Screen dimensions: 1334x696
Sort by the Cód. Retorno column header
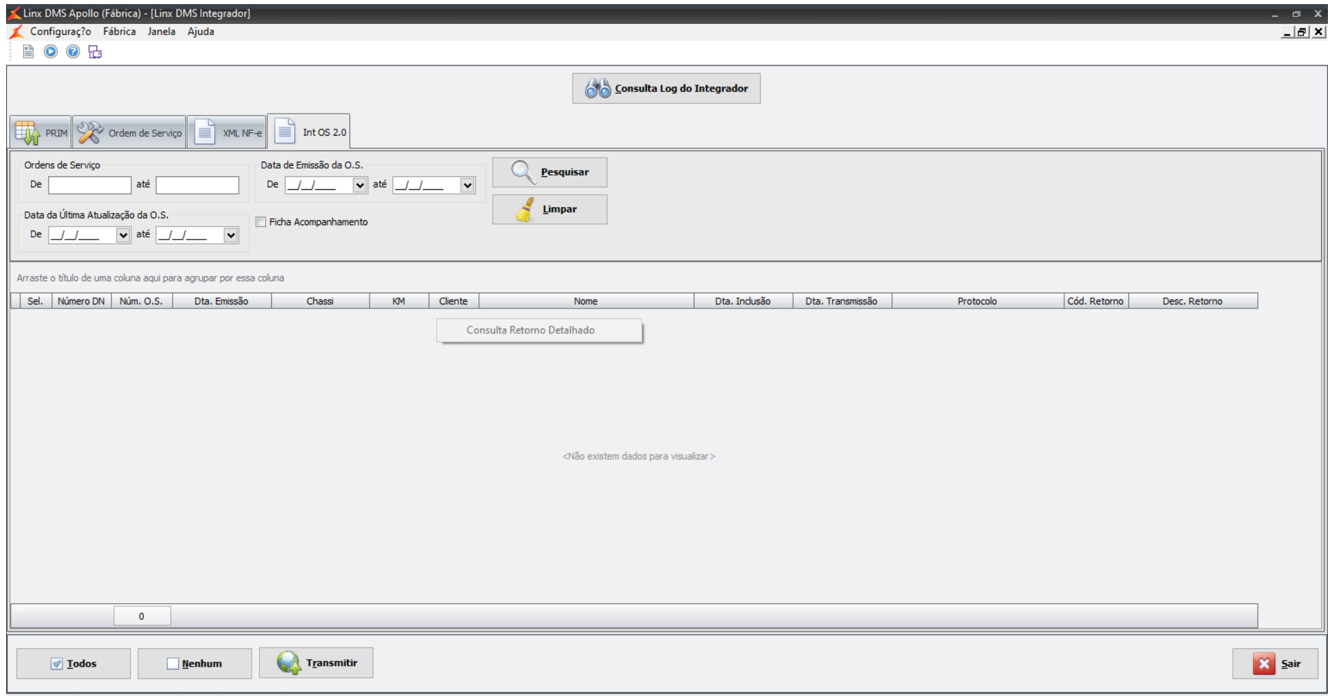pyautogui.click(x=1097, y=301)
